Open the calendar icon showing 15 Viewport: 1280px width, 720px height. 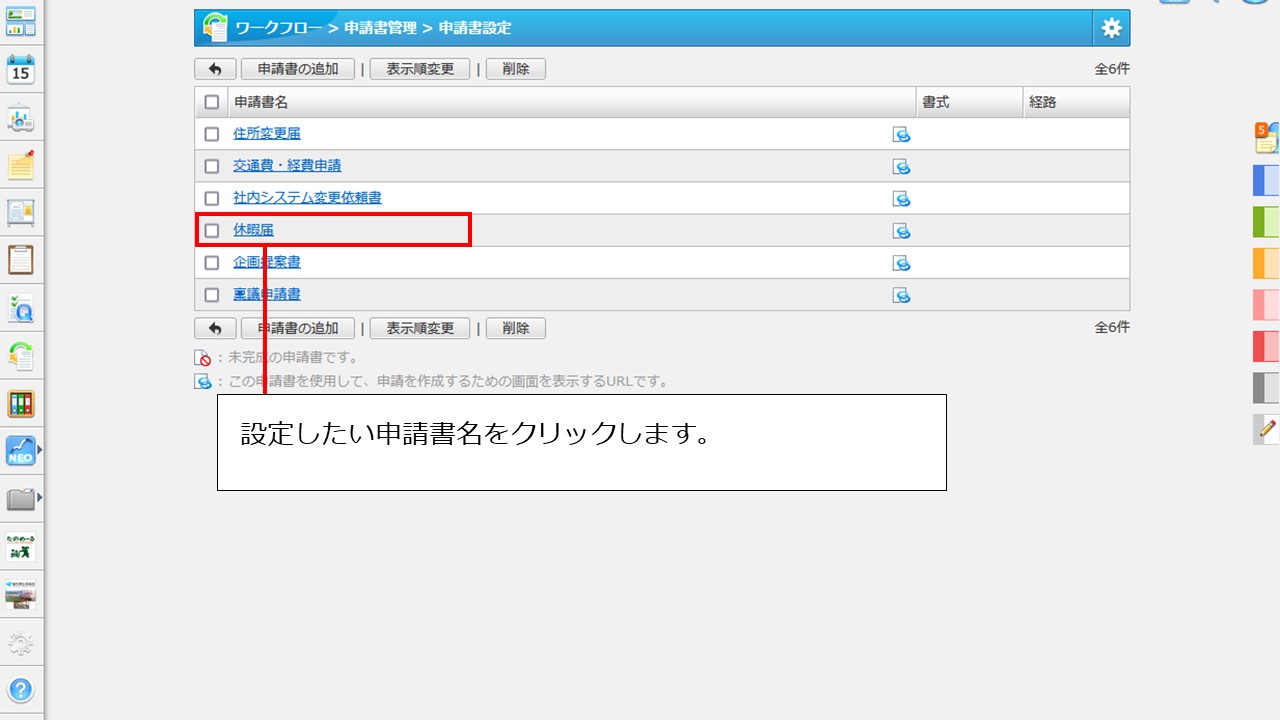click(x=21, y=69)
